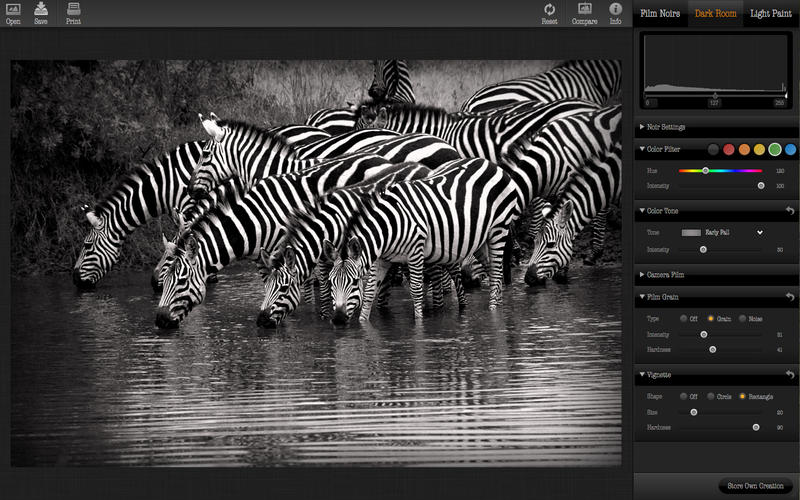
Task: Click the Print icon in the toolbar
Action: [x=74, y=10]
